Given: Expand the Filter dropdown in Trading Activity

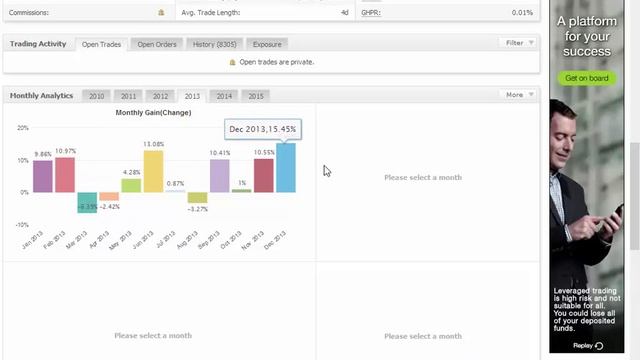Looking at the screenshot, I should pyautogui.click(x=518, y=43).
